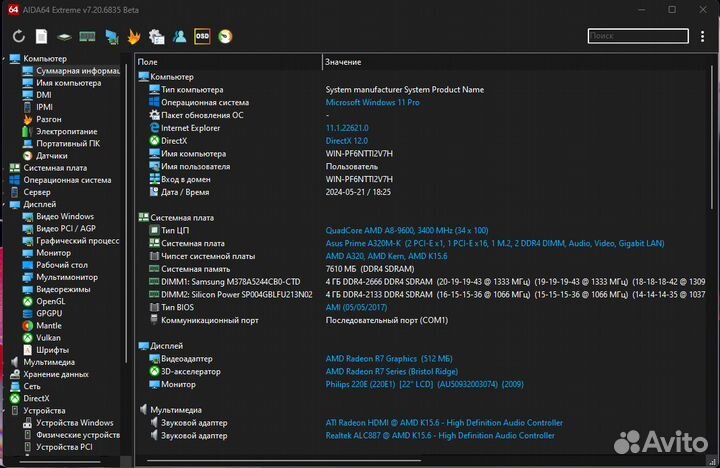Open the sensor gauge toolbar icon
The width and height of the screenshot is (720, 468).
tap(225, 36)
